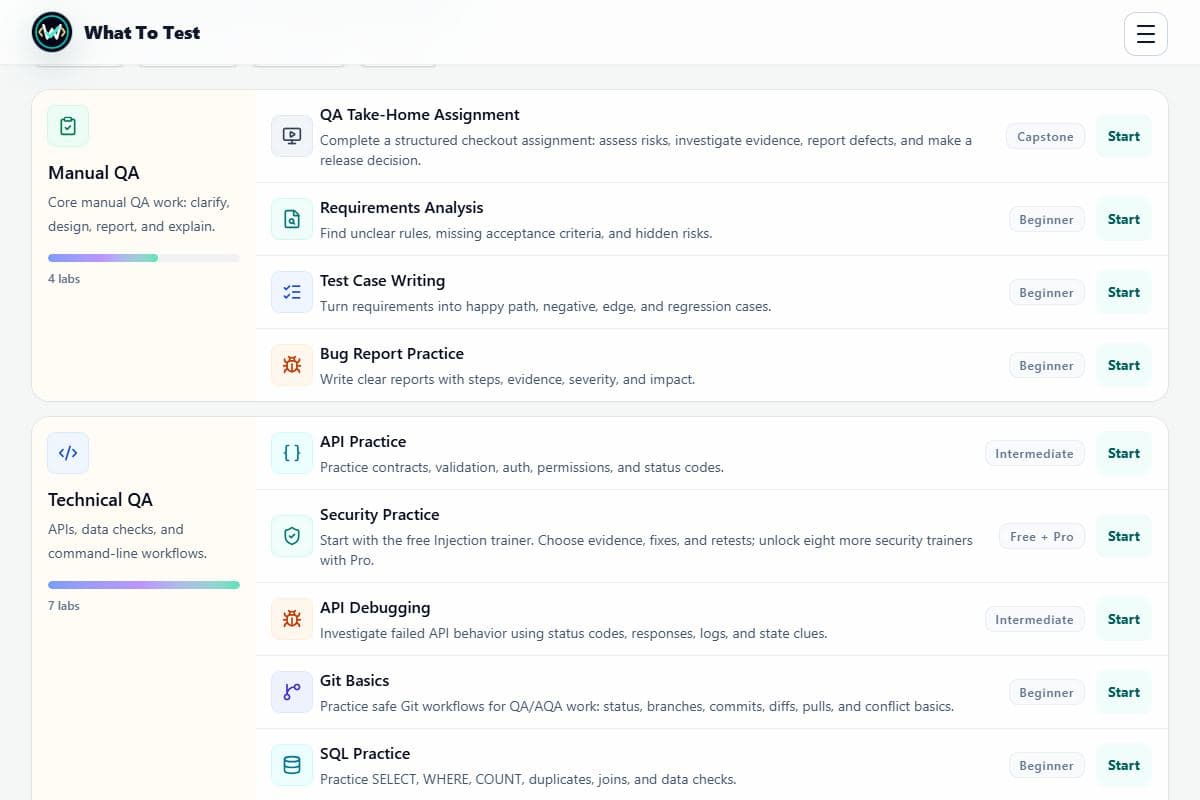Click the SQL Practice title
Image resolution: width=1200 pixels, height=800 pixels.
click(365, 754)
